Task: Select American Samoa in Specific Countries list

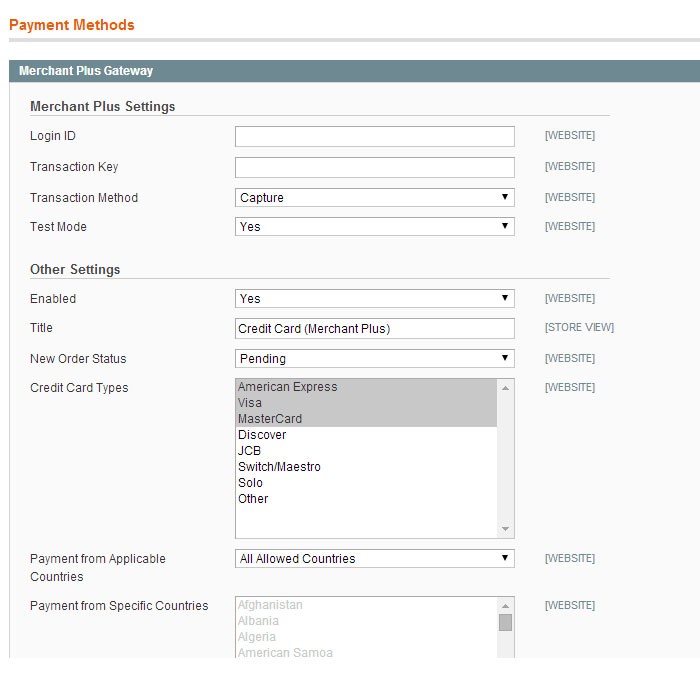Action: point(366,653)
